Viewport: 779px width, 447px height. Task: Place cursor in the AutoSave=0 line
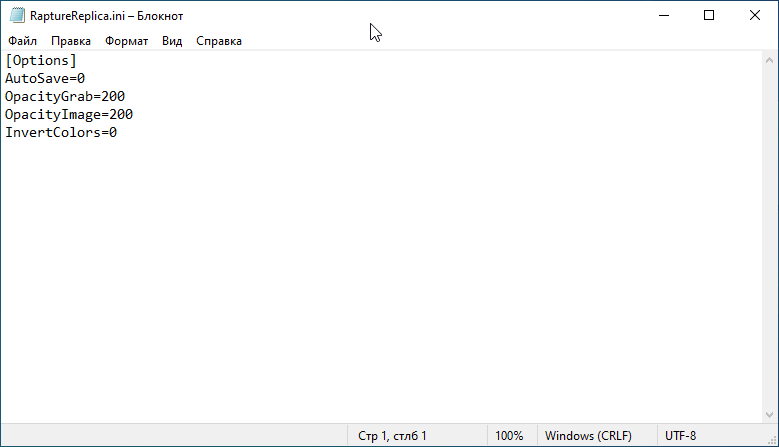pyautogui.click(x=45, y=78)
